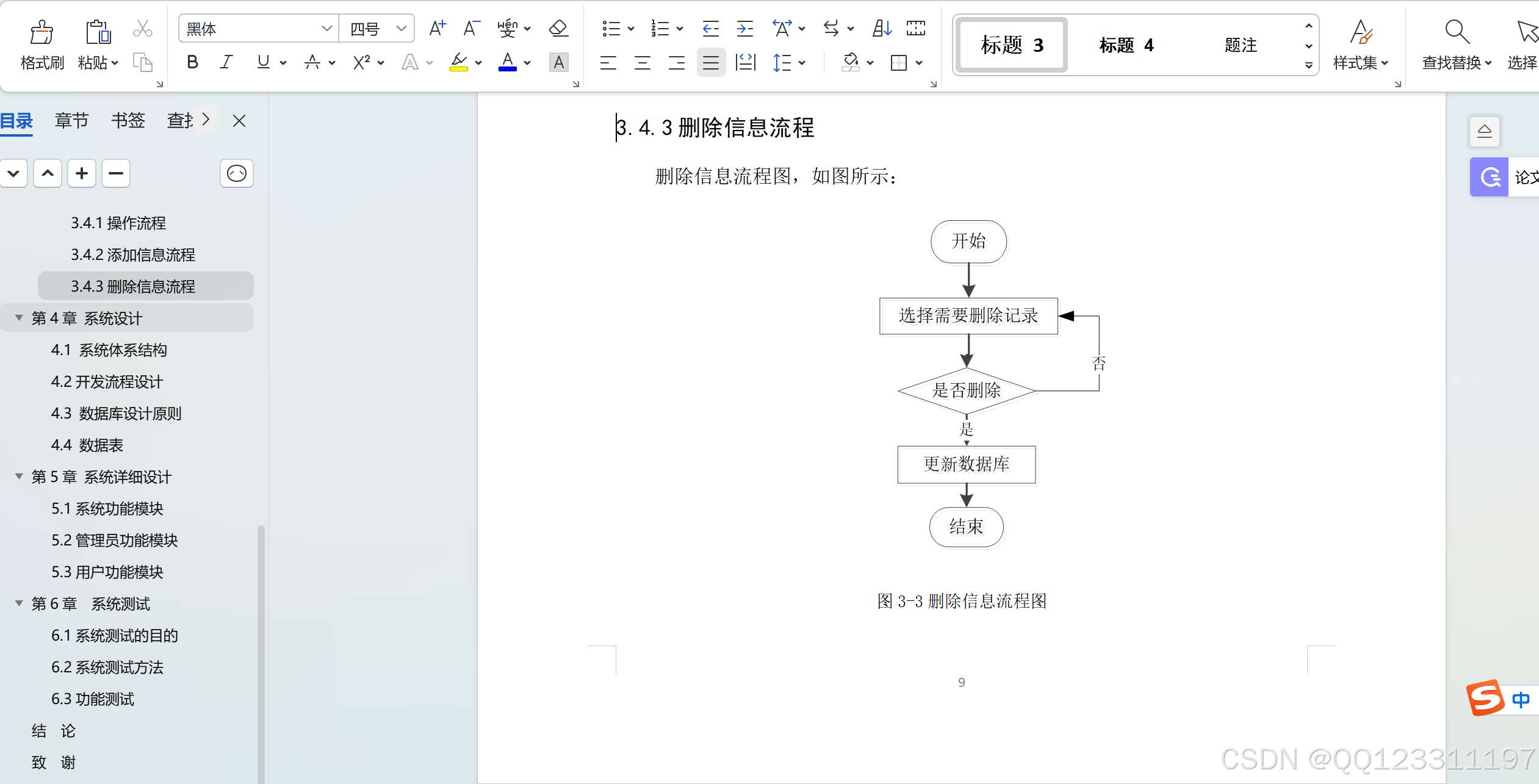Viewport: 1539px width, 784px height.
Task: Collapse 第 5 章 系统详细设计 node
Action: coord(19,477)
